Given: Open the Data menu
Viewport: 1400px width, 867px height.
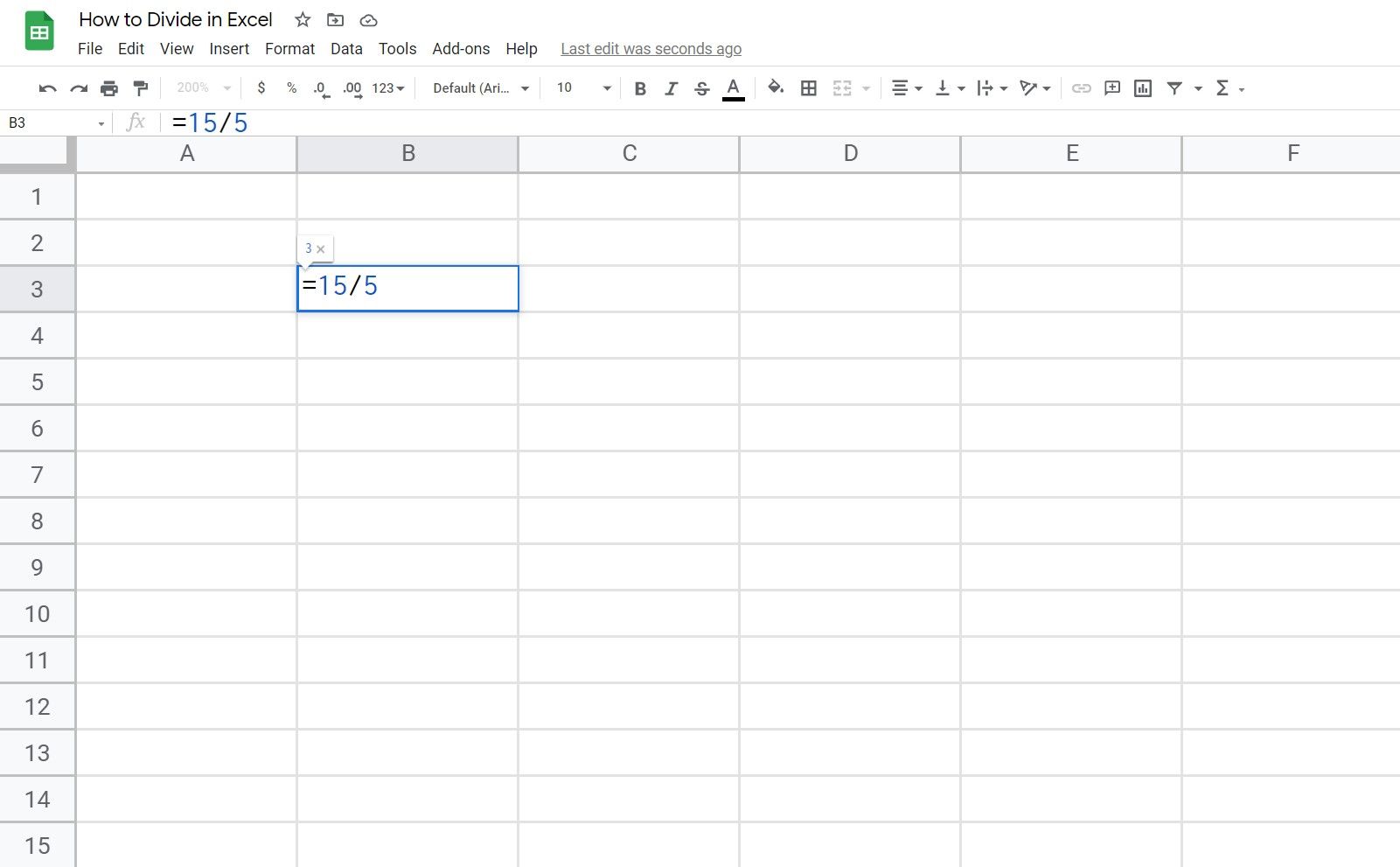Looking at the screenshot, I should 346,49.
